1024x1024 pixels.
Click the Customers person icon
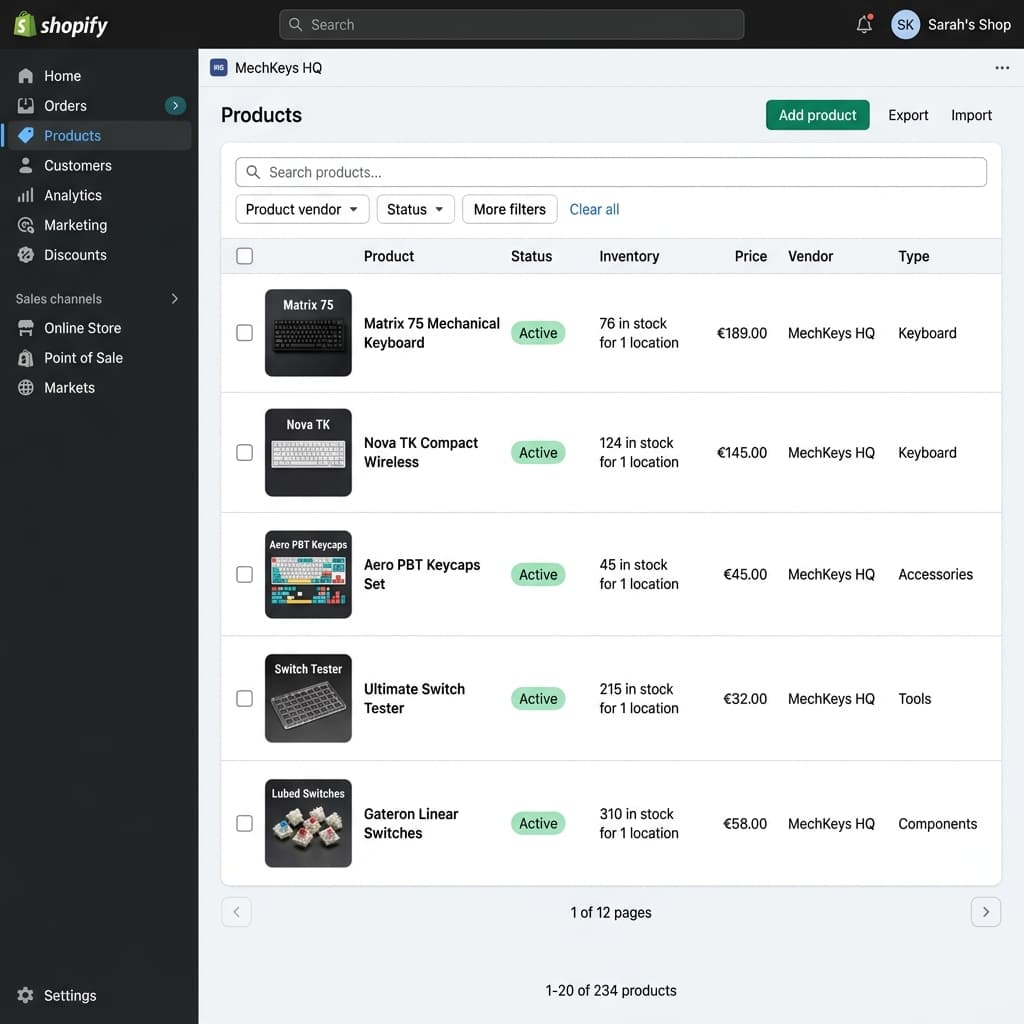25,165
